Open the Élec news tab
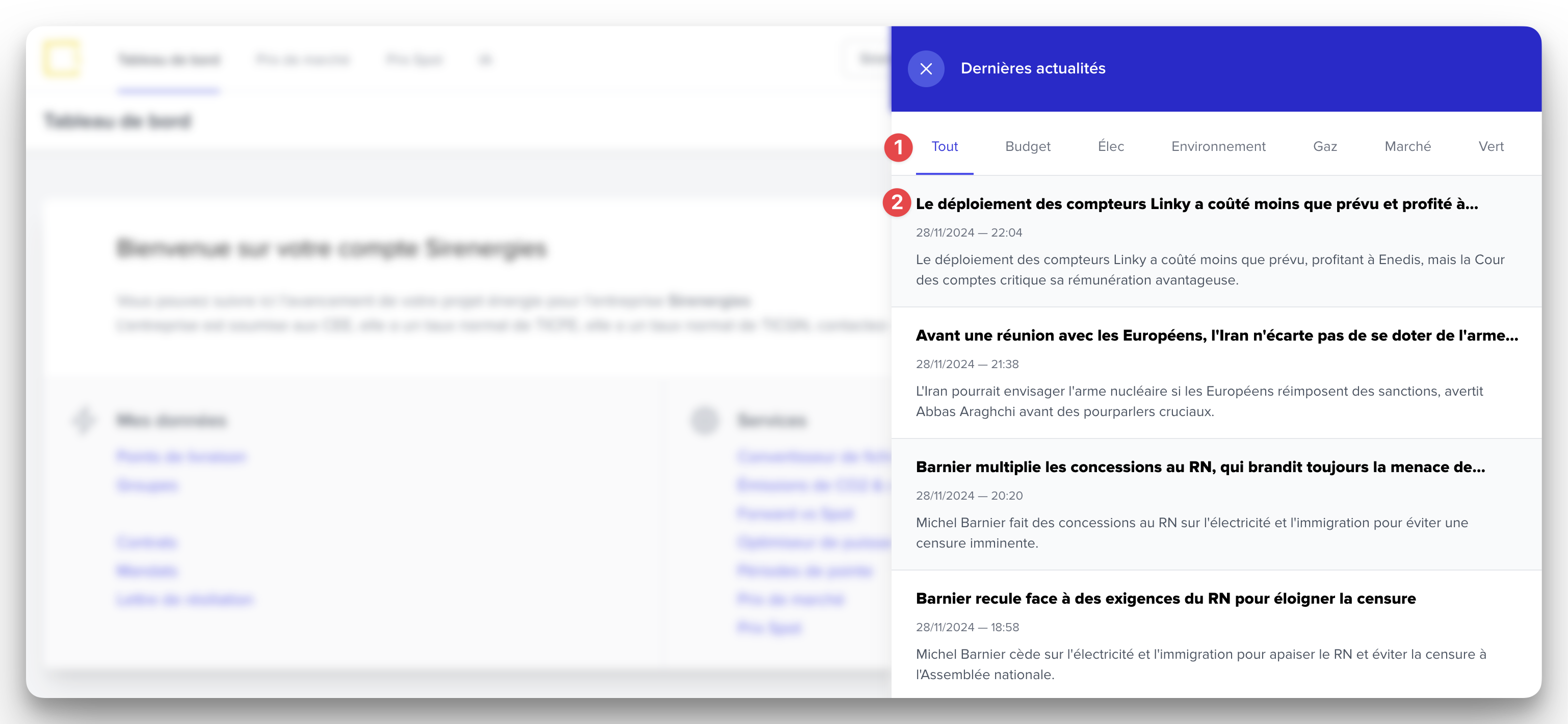 pos(1110,147)
